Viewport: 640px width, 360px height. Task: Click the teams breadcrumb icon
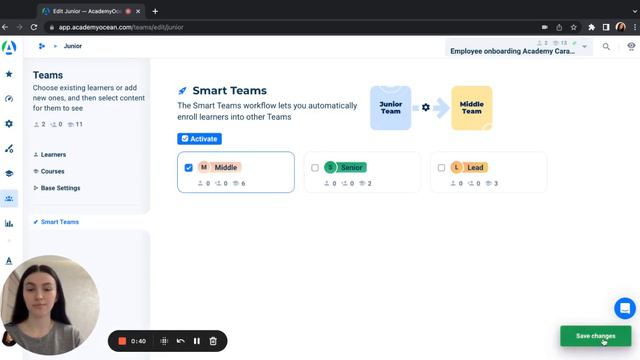click(x=42, y=46)
